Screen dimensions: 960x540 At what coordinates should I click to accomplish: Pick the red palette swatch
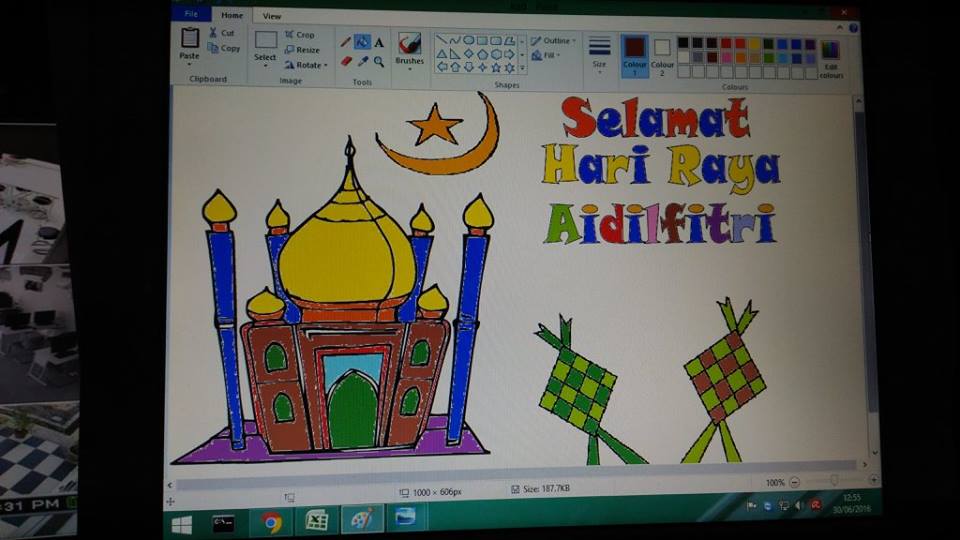click(726, 43)
